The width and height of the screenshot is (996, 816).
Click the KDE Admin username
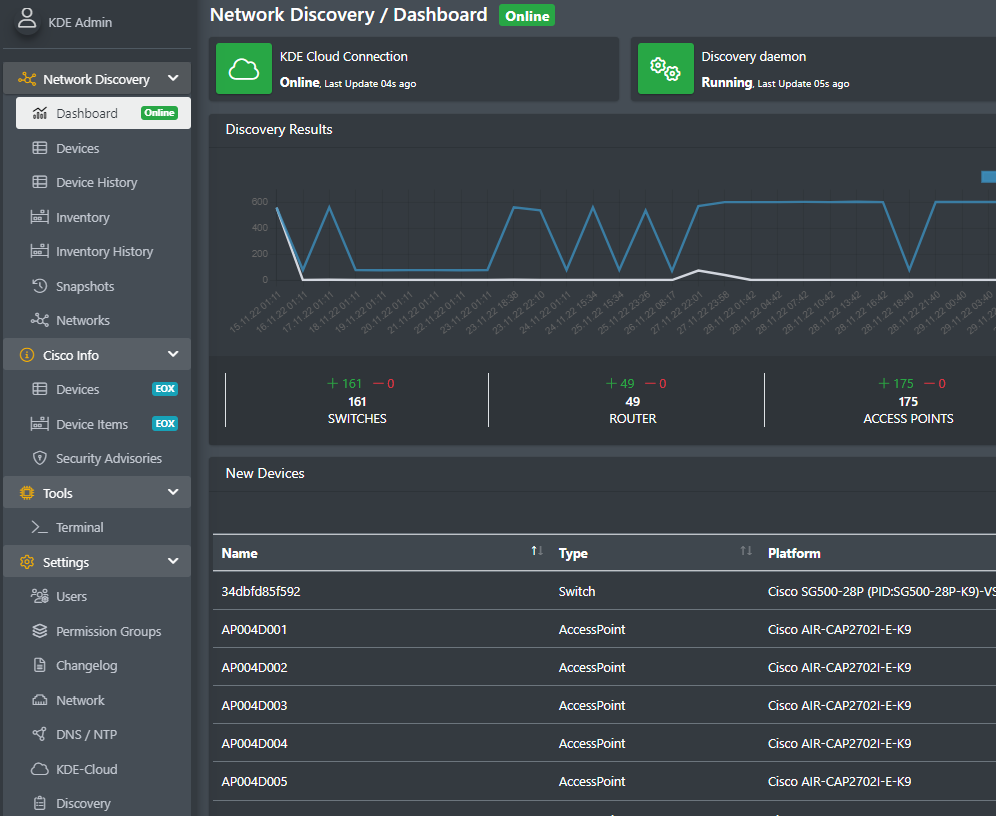(80, 22)
